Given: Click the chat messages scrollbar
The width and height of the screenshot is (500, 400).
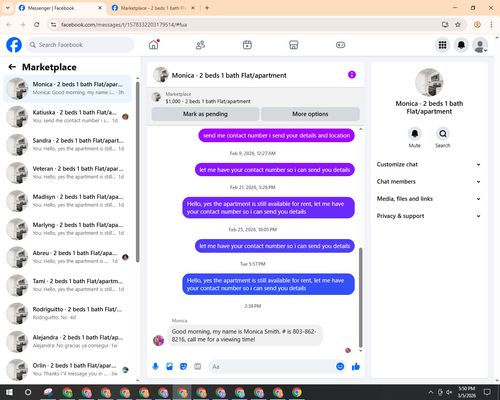Looking at the screenshot, I should (x=360, y=298).
